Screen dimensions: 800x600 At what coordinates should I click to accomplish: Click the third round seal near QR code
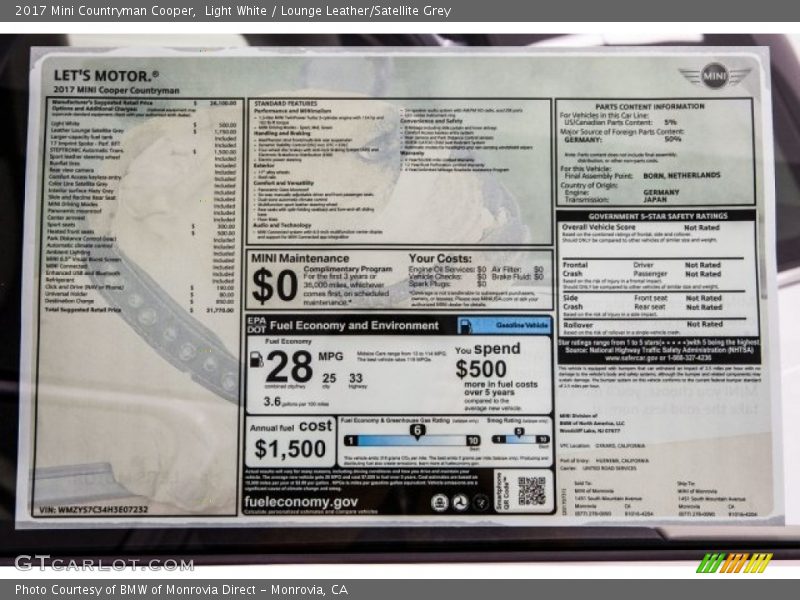481,503
